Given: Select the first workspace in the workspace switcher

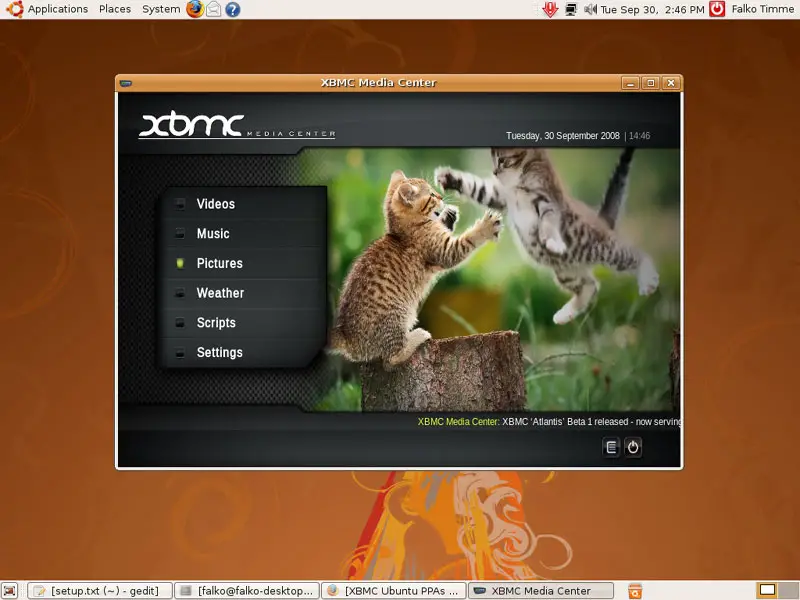Looking at the screenshot, I should click(767, 591).
